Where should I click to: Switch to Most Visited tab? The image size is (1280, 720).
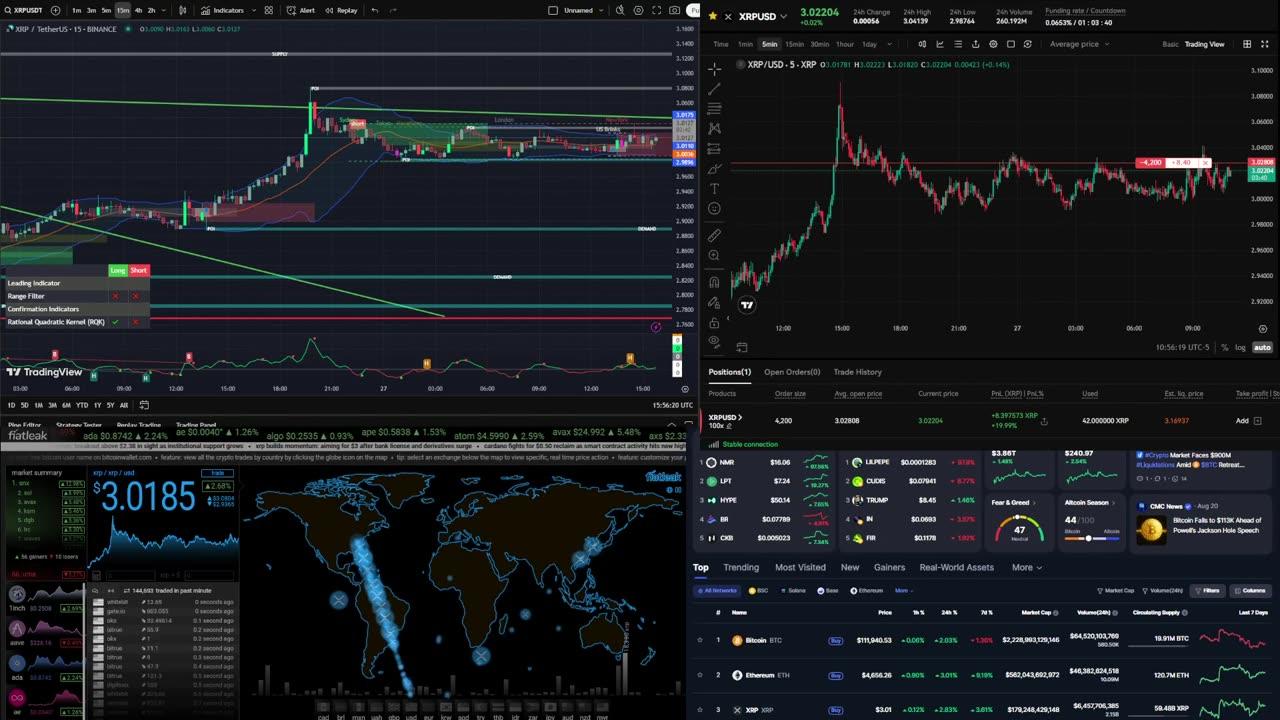(800, 567)
